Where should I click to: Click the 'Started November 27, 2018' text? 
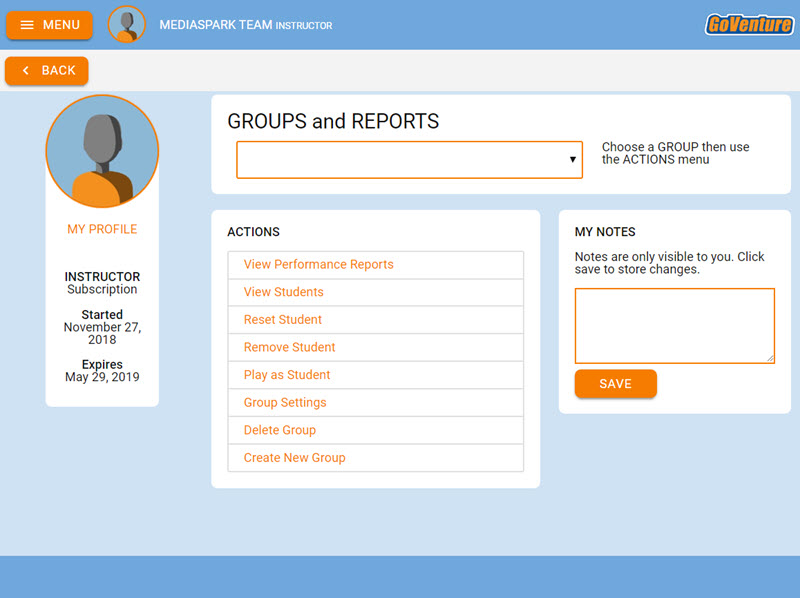(102, 327)
